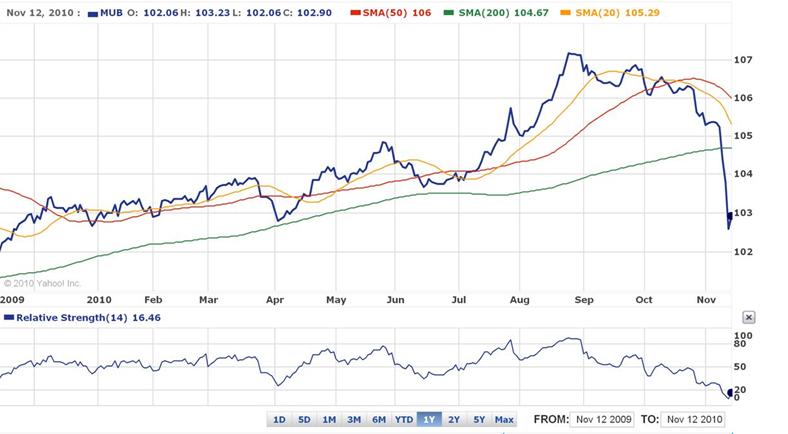This screenshot has height=434, width=788.
Task: Close the Relative Strength indicator panel
Action: [749, 317]
